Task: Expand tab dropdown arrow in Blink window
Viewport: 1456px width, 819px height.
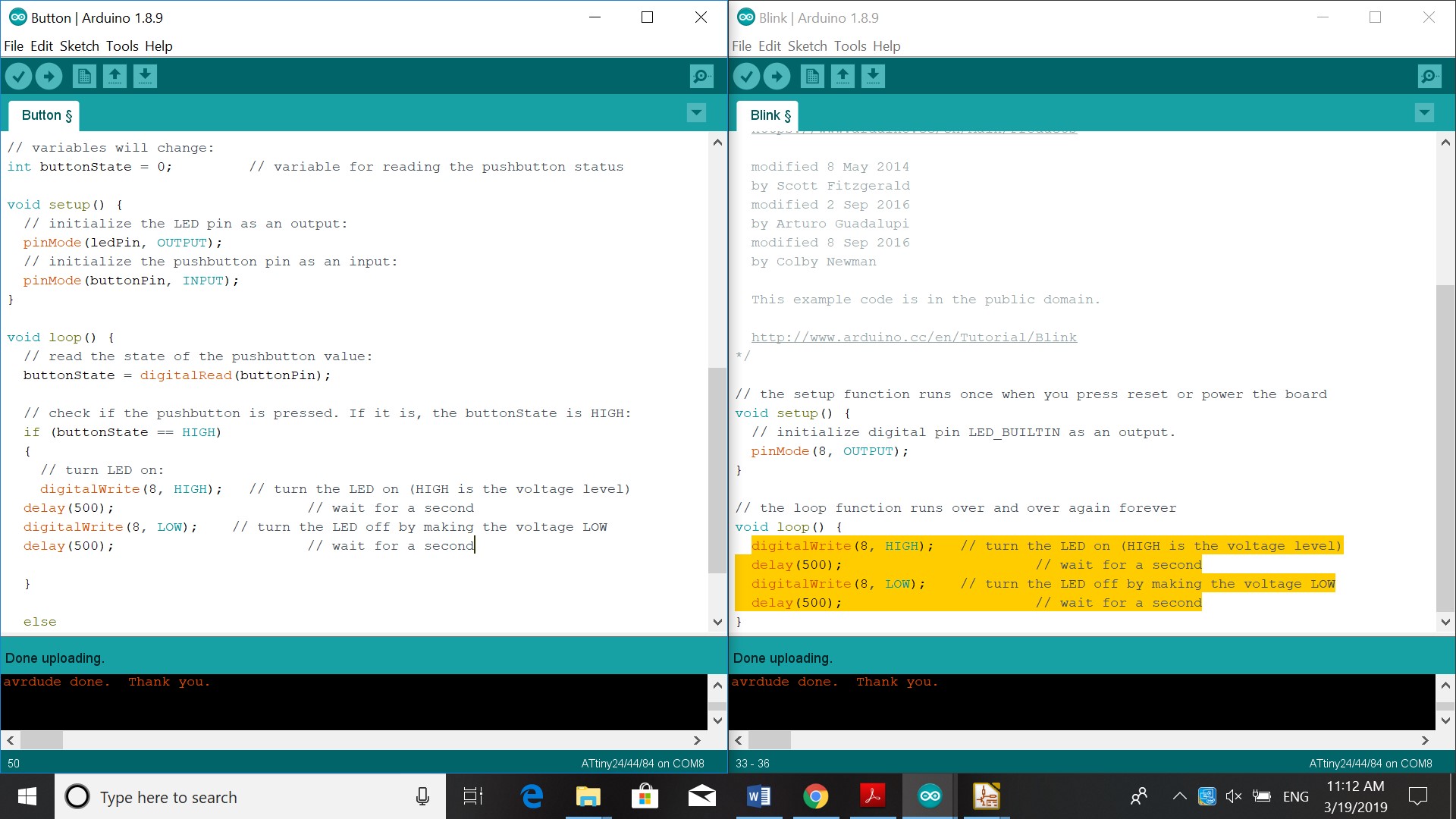Action: point(1424,113)
